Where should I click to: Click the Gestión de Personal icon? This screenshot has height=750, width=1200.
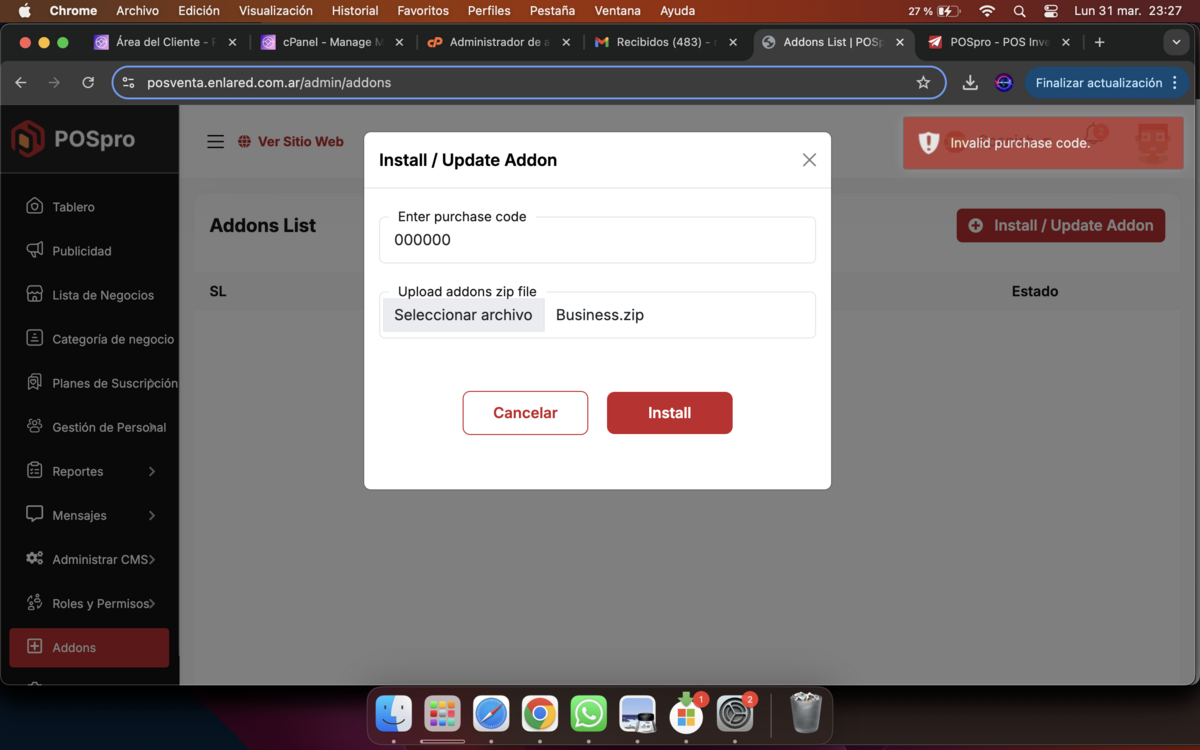(35, 426)
